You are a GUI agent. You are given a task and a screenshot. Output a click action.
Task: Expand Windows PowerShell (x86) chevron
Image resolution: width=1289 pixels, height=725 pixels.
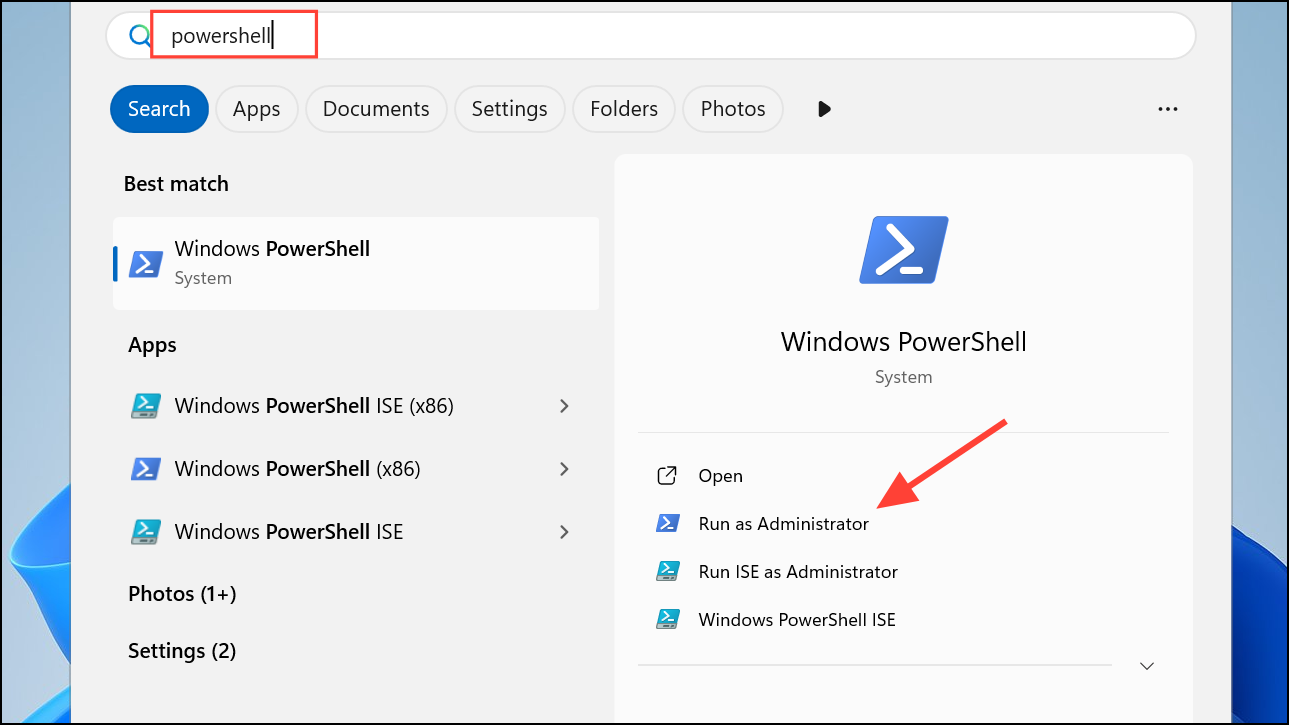pyautogui.click(x=564, y=469)
